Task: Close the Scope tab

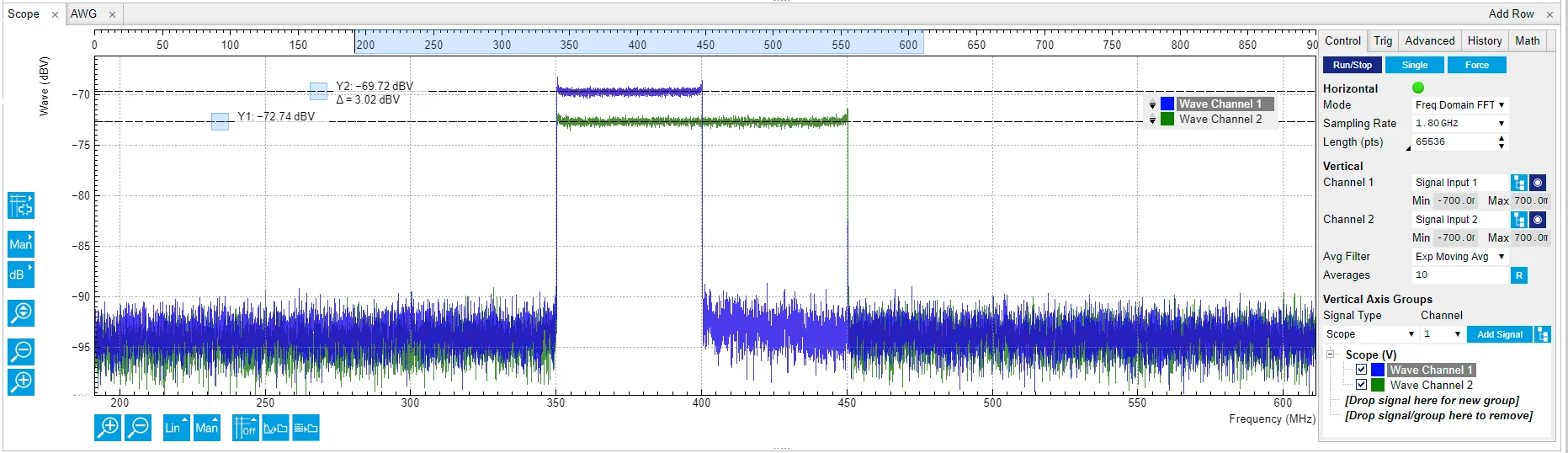Action: coord(55,14)
